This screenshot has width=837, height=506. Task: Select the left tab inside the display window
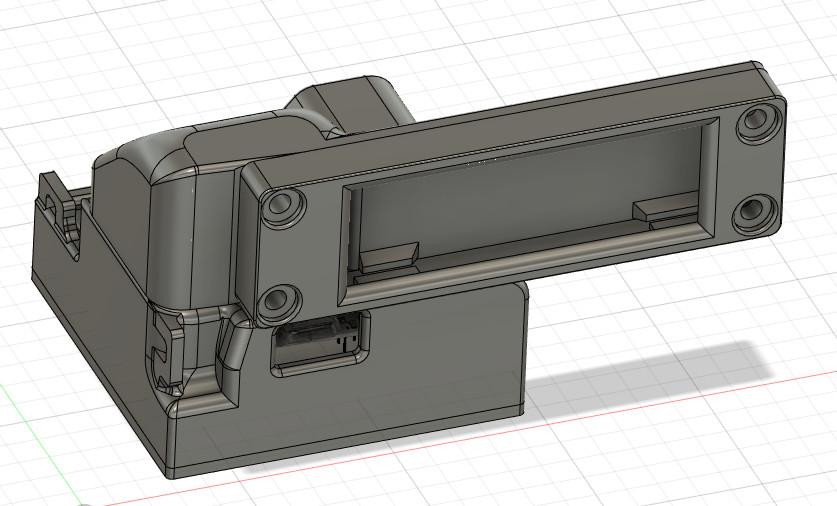pos(389,256)
